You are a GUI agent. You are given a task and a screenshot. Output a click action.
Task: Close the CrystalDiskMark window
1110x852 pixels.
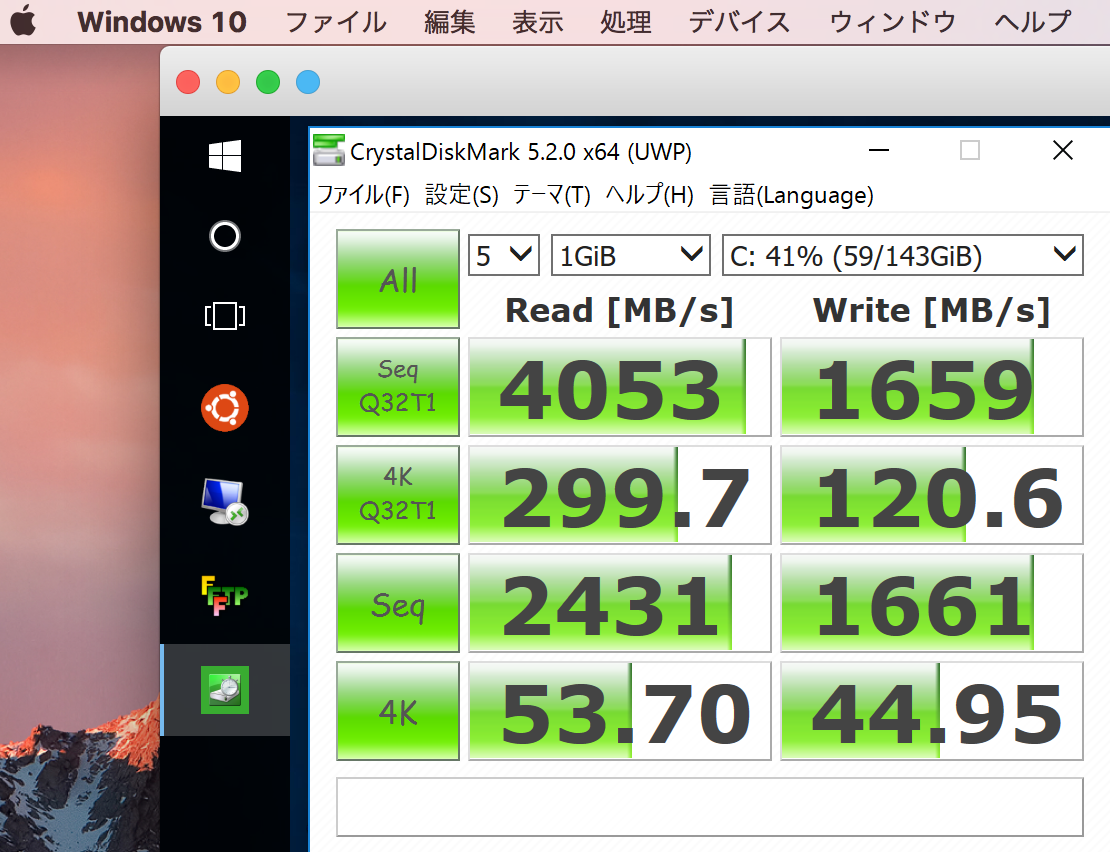point(1063,150)
